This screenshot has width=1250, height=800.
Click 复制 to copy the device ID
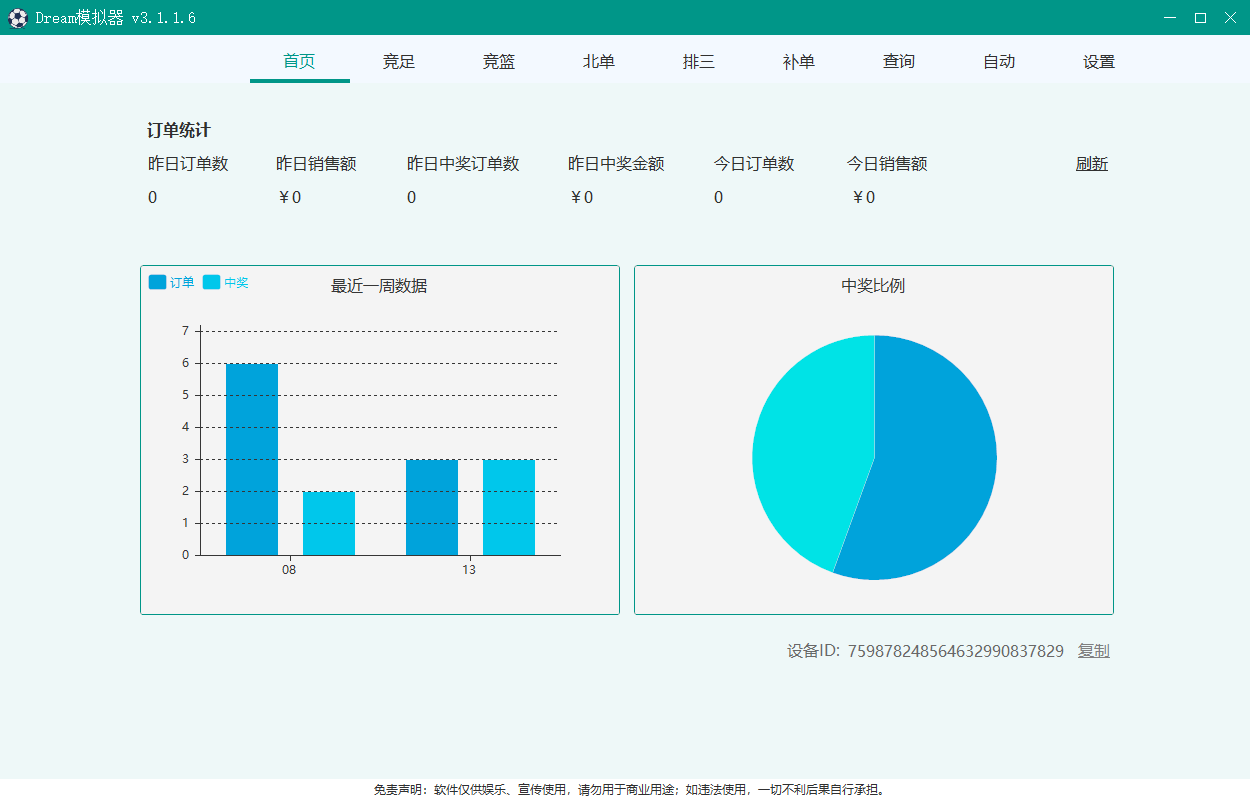click(1093, 651)
